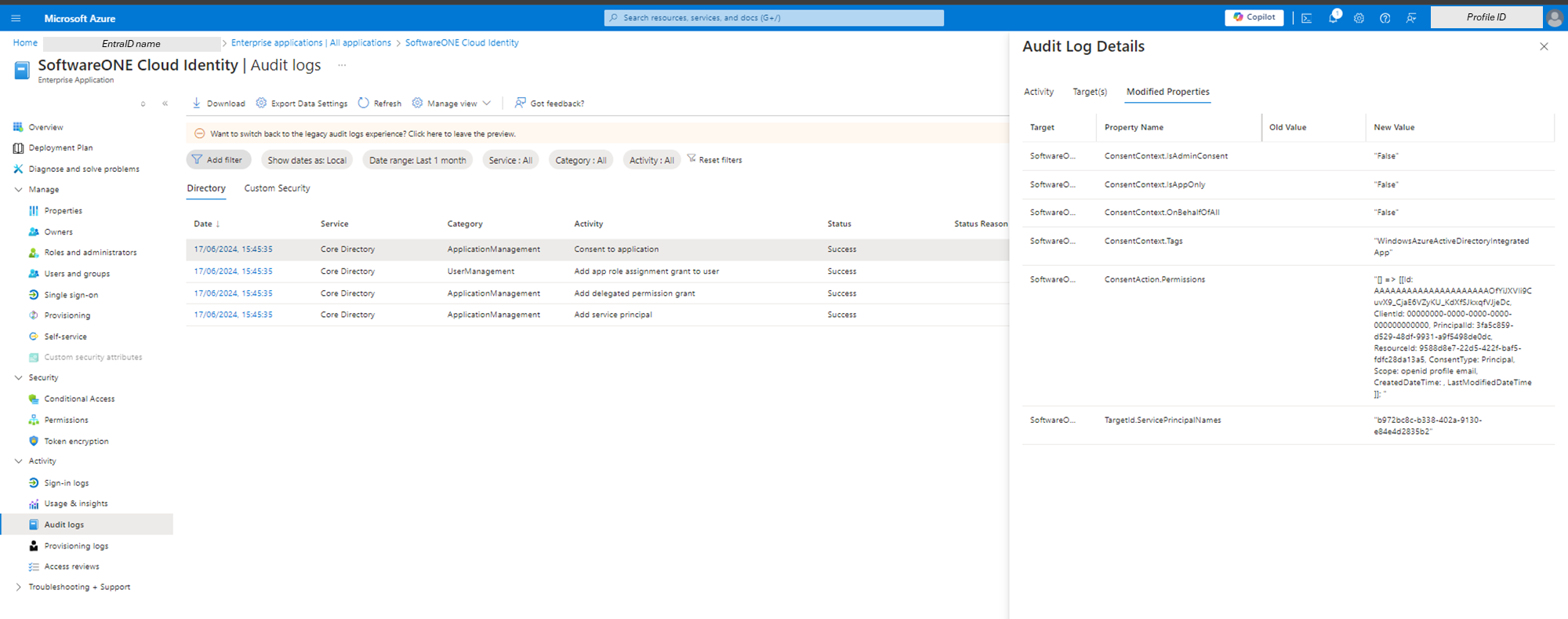1568x619 pixels.
Task: Click the Download toolbar button
Action: [219, 104]
